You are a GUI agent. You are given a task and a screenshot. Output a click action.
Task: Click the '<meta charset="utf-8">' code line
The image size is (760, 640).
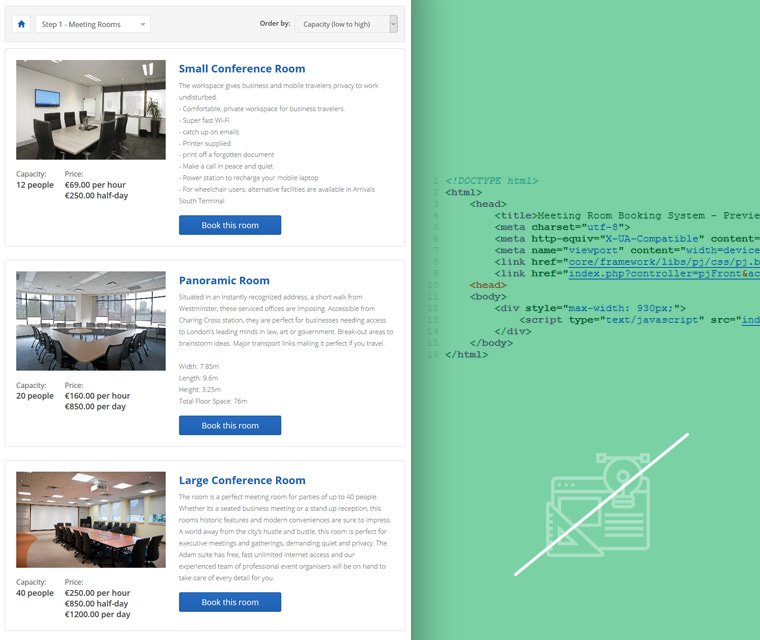tap(562, 227)
